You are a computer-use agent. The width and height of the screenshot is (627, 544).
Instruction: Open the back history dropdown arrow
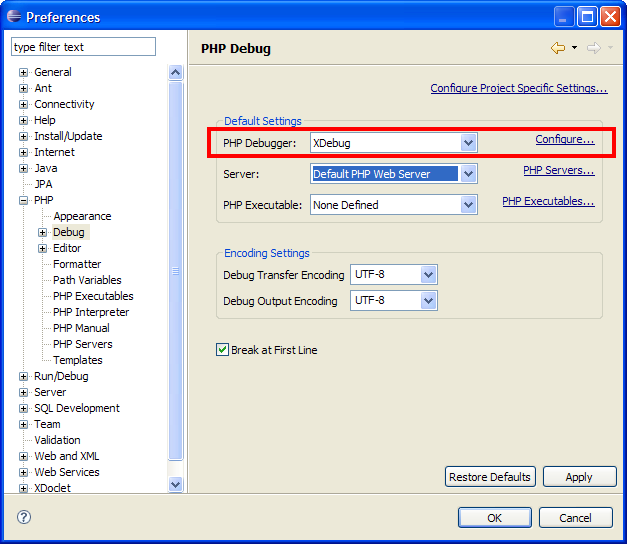[574, 48]
